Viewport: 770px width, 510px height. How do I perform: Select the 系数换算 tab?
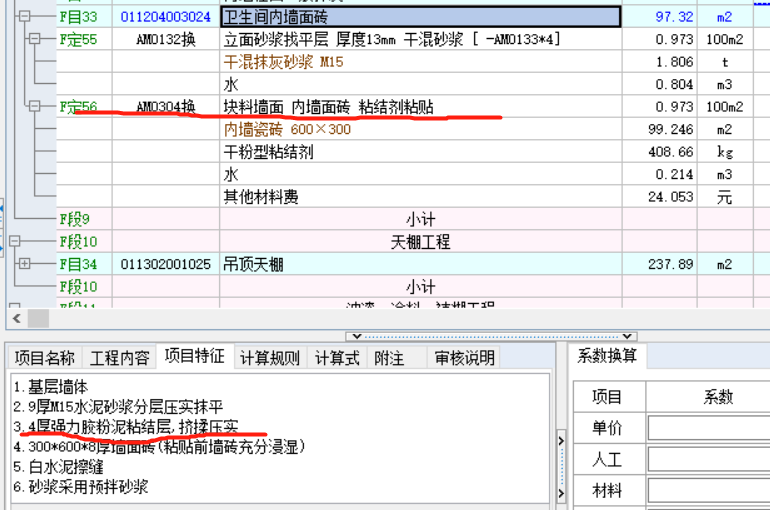[x=607, y=356]
